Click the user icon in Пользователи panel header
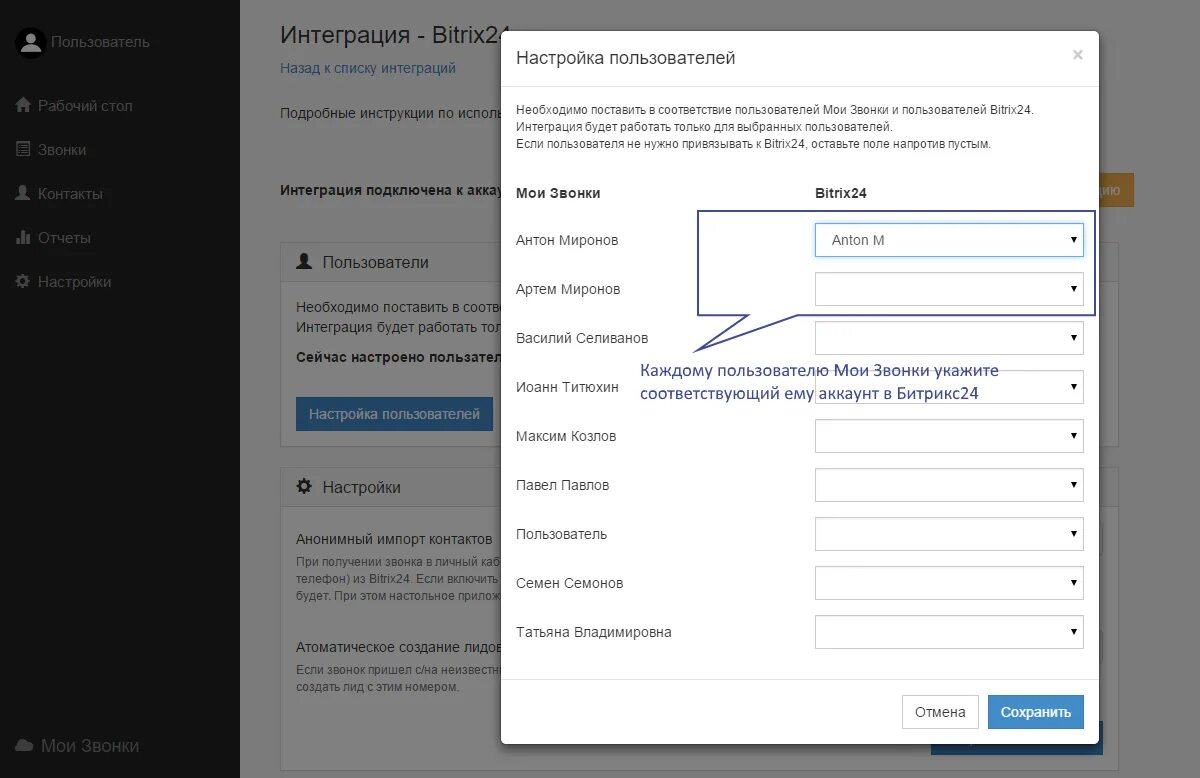This screenshot has height=778, width=1200. [304, 261]
